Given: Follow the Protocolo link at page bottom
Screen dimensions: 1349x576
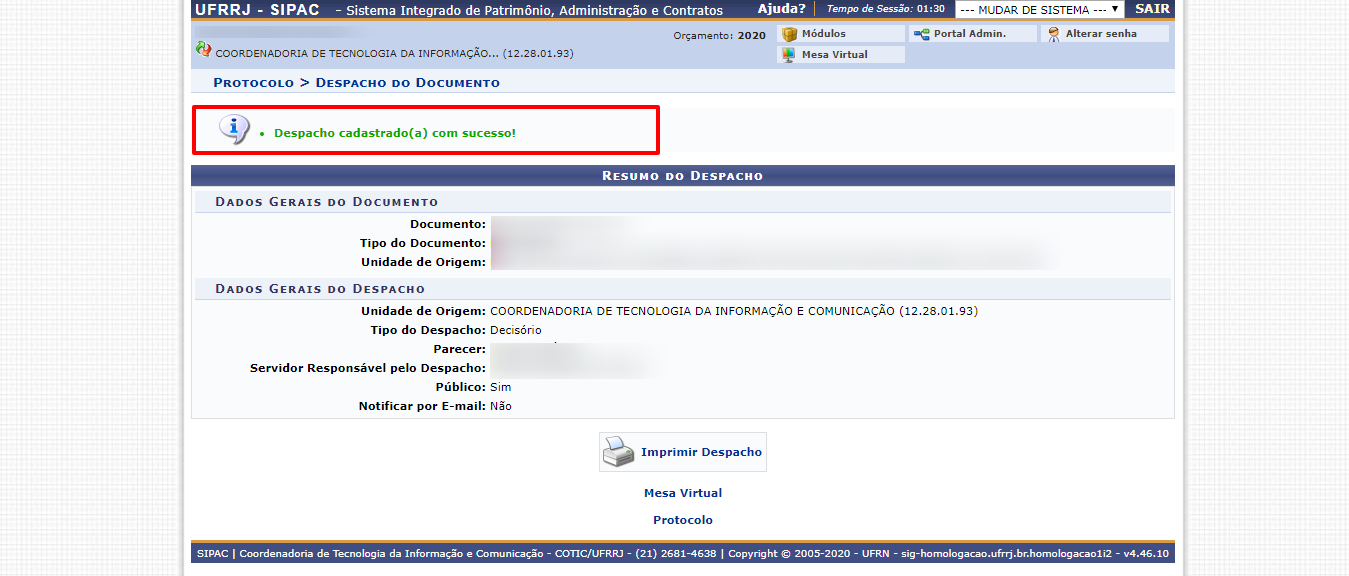Looking at the screenshot, I should (x=682, y=520).
